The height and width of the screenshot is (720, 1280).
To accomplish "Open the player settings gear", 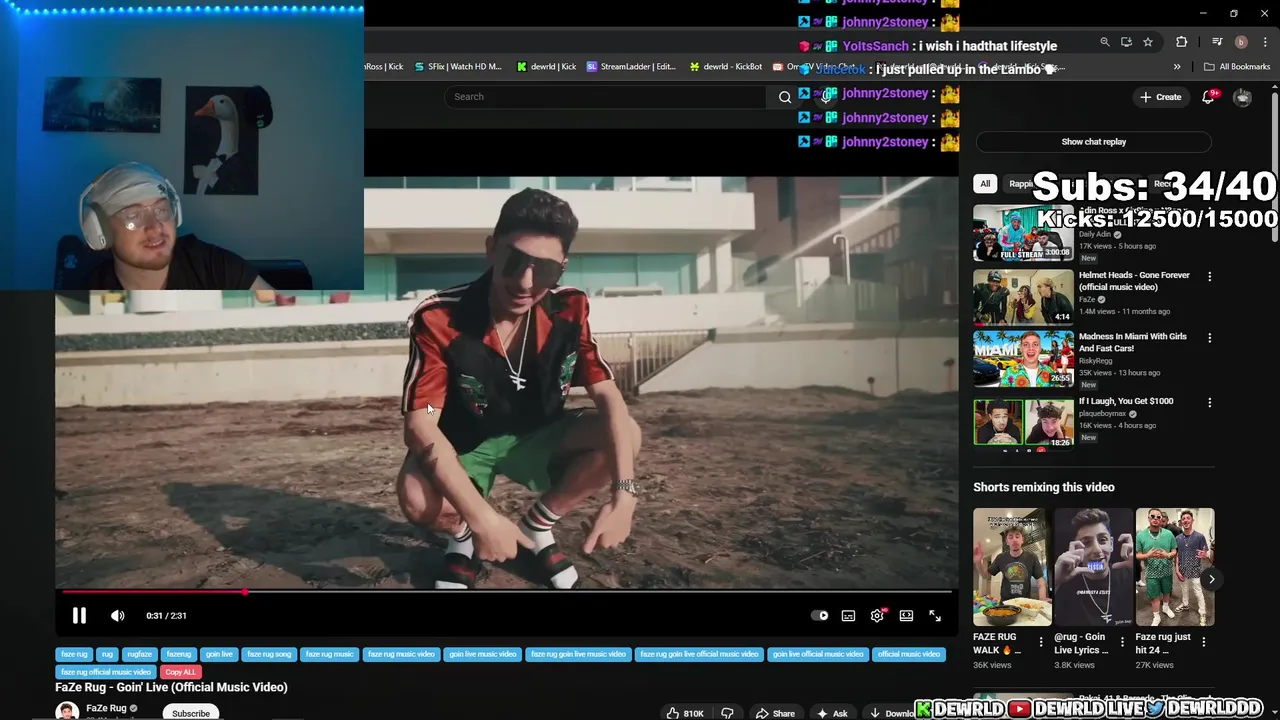I will tap(877, 616).
